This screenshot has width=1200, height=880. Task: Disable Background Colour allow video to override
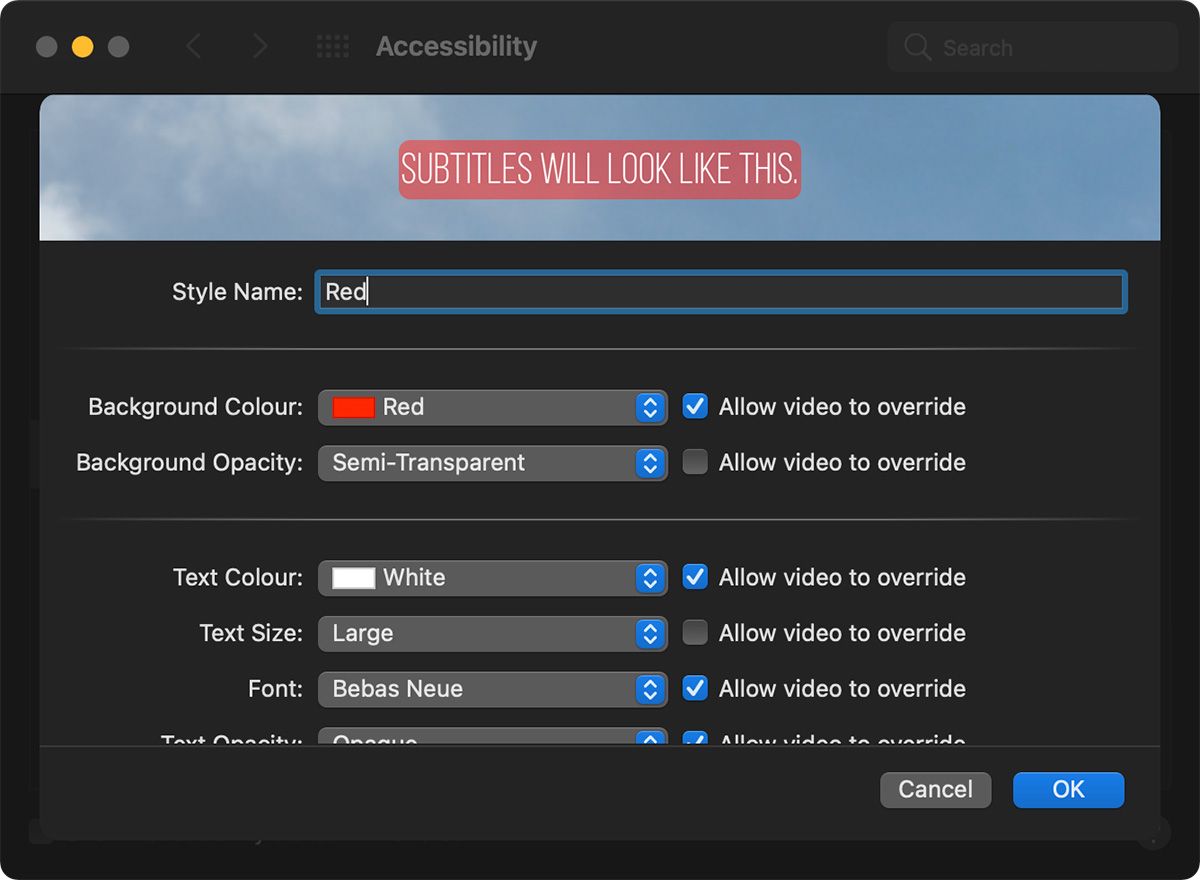coord(695,407)
